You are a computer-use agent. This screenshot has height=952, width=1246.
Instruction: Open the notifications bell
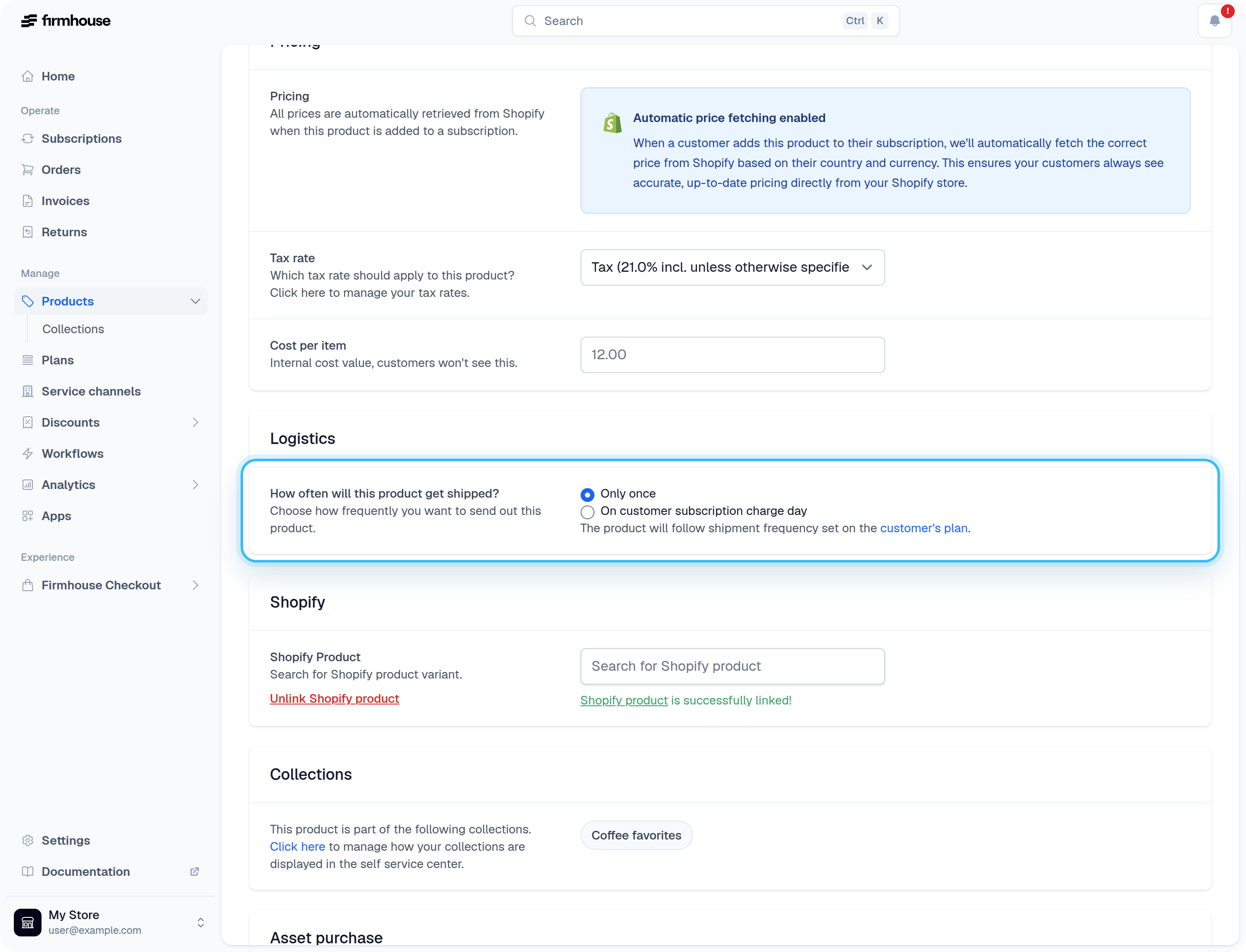1214,21
